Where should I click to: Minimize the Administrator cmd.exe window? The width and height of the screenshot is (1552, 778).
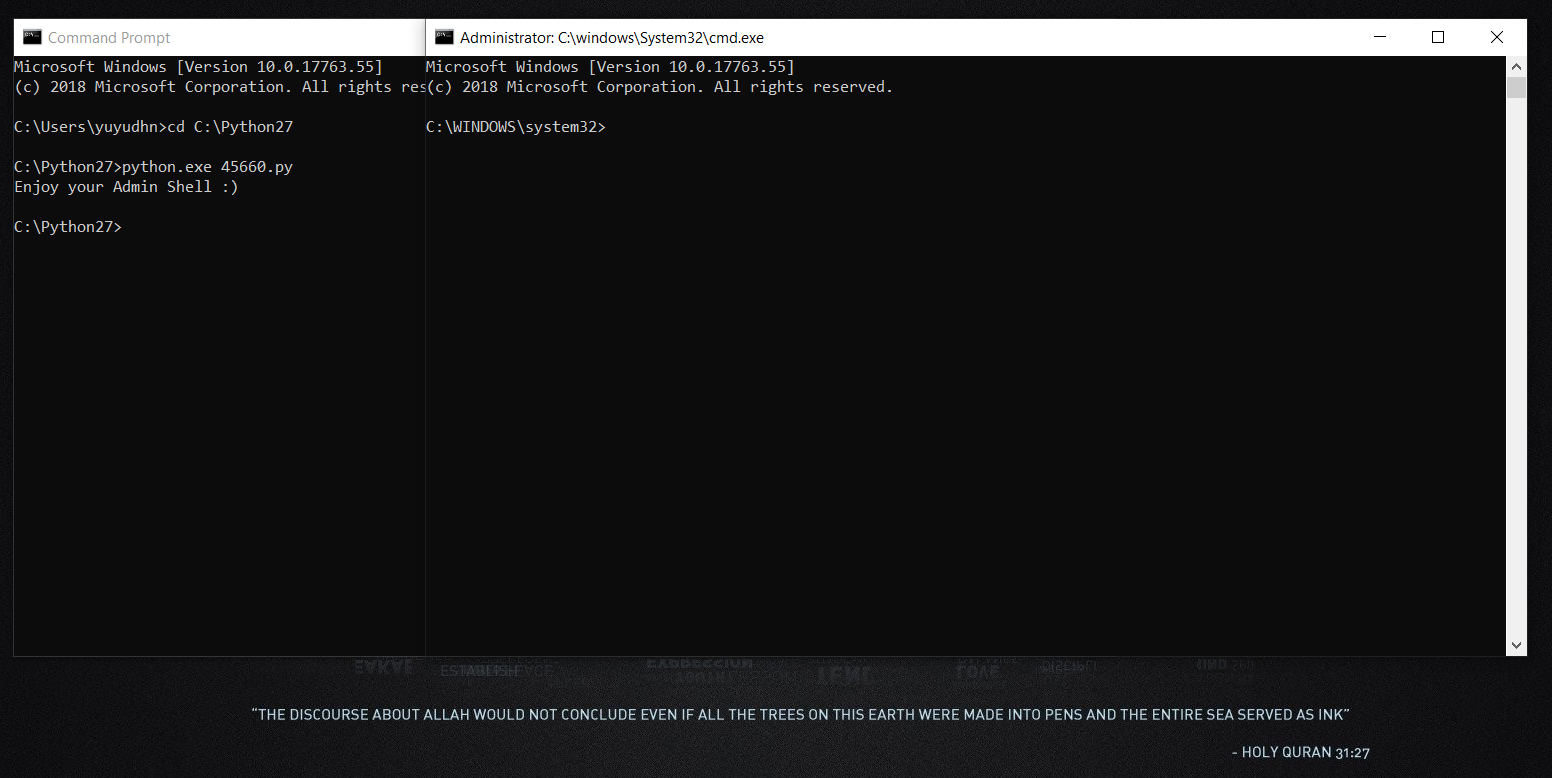(1380, 37)
